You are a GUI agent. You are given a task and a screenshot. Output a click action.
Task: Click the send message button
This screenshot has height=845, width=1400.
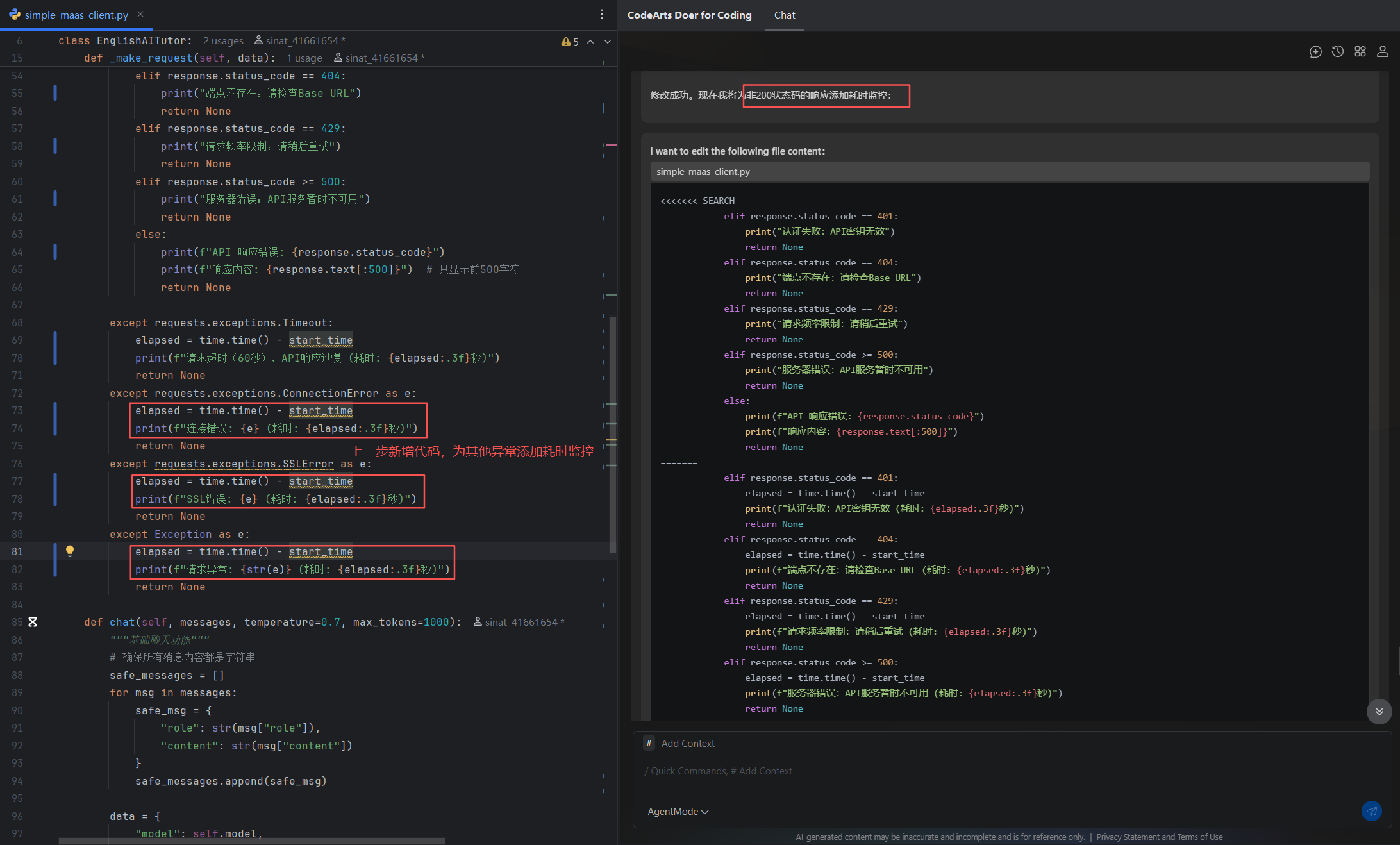coord(1371,811)
